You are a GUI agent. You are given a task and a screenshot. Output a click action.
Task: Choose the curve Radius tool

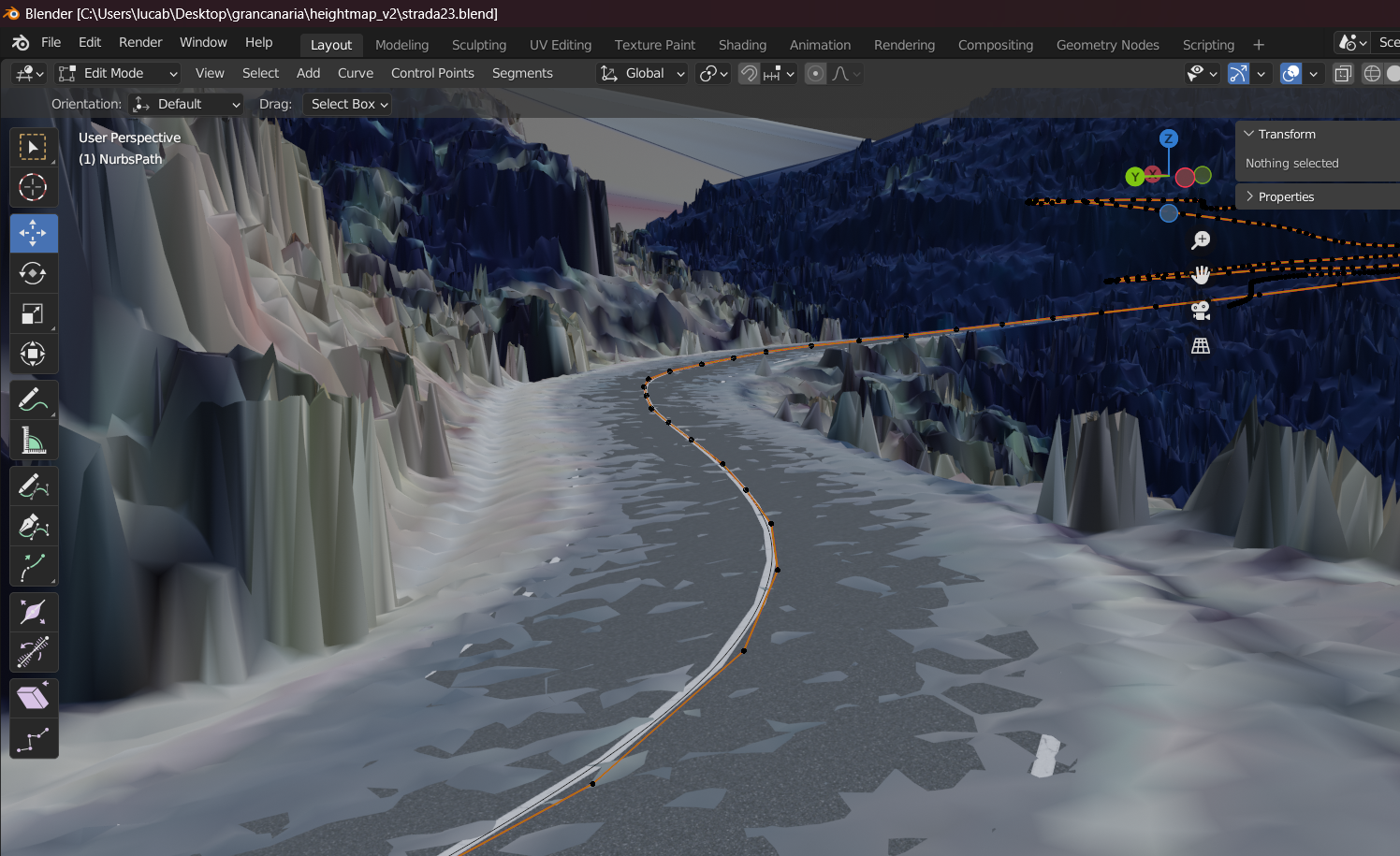(34, 612)
